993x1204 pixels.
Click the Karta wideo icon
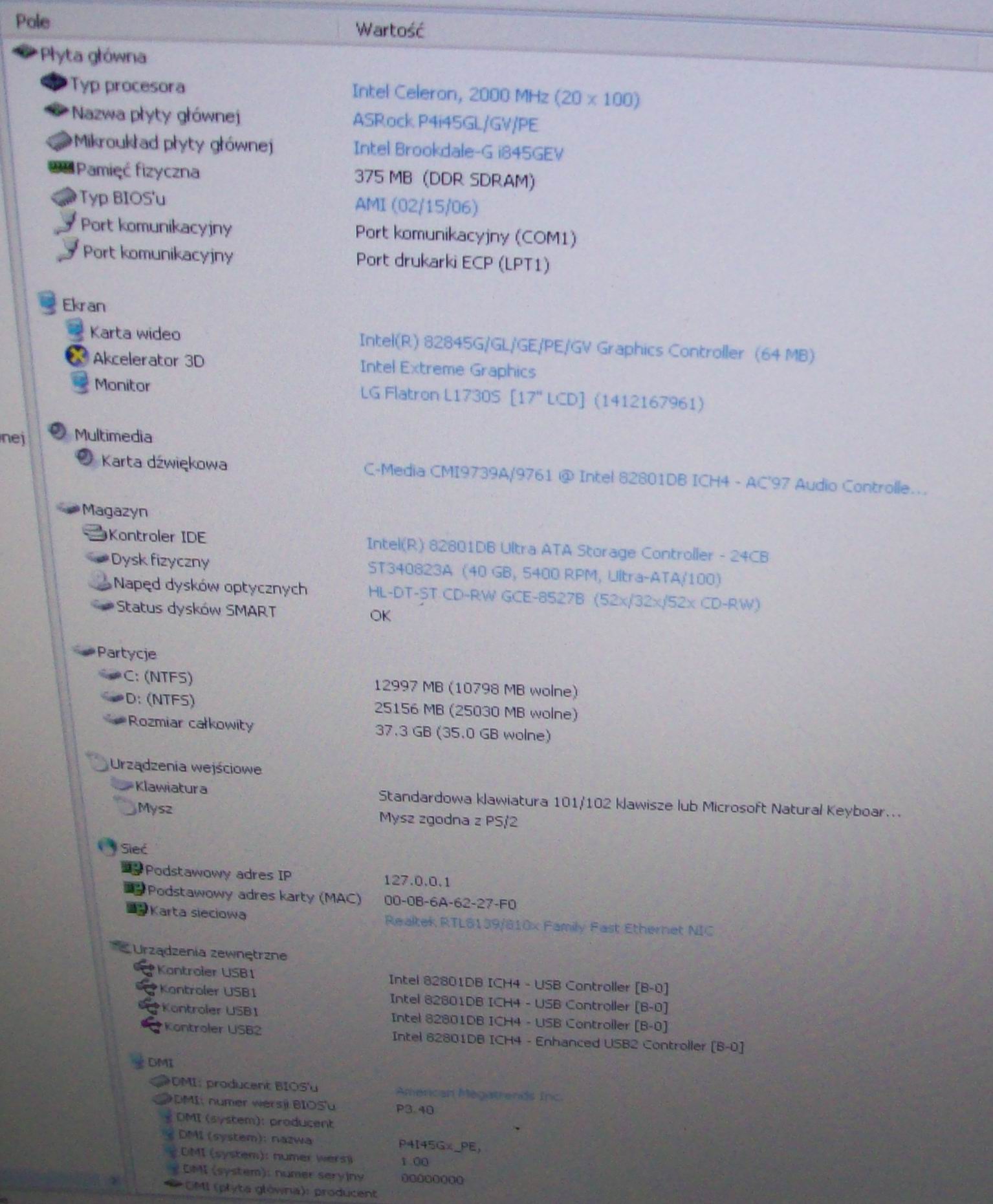tap(75, 331)
